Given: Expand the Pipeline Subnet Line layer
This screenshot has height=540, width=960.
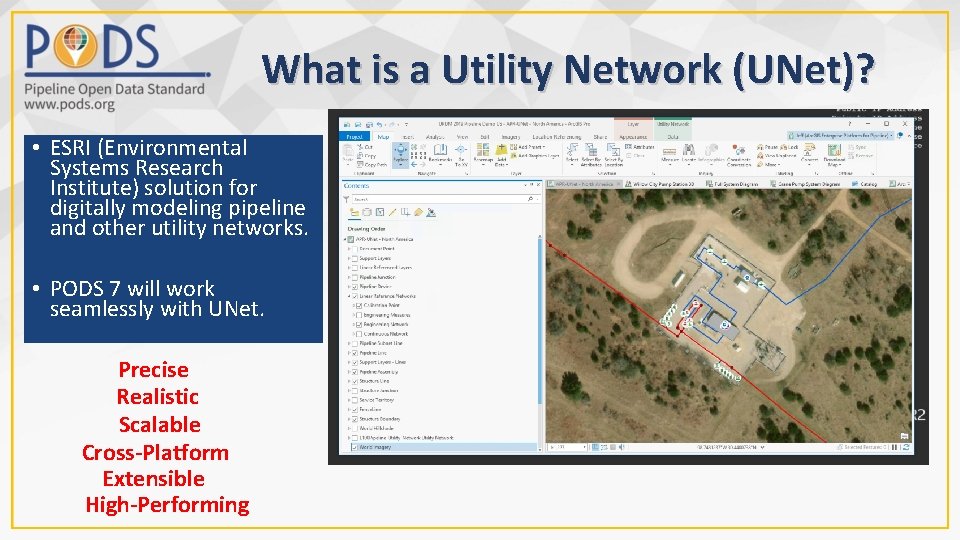Looking at the screenshot, I should pyautogui.click(x=349, y=343).
